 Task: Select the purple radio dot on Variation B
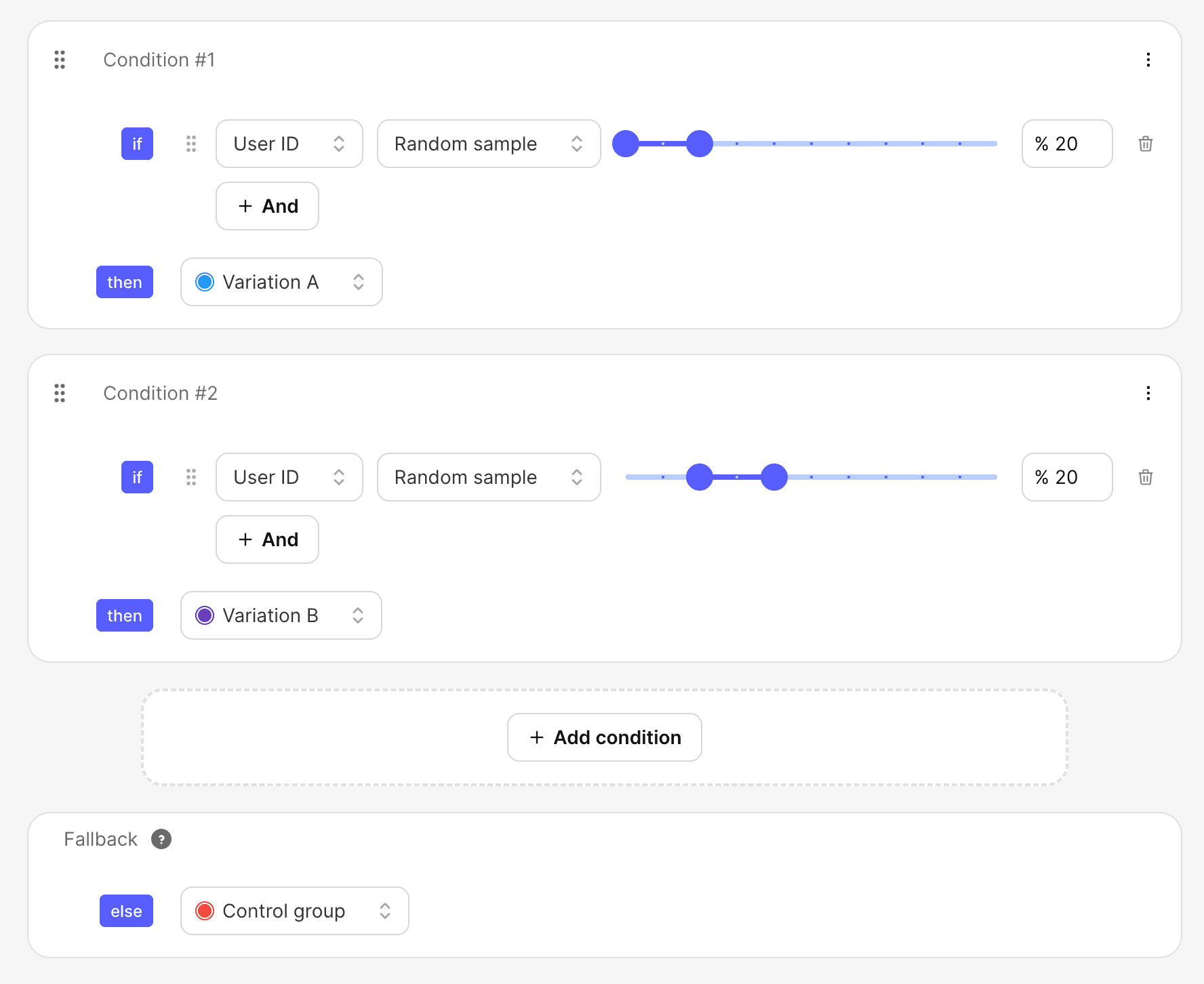[x=205, y=615]
